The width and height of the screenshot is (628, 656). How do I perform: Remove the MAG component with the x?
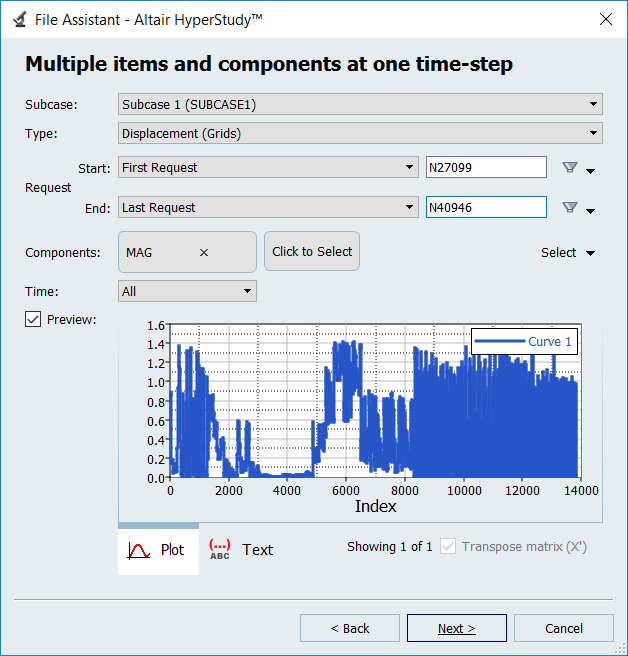(204, 253)
